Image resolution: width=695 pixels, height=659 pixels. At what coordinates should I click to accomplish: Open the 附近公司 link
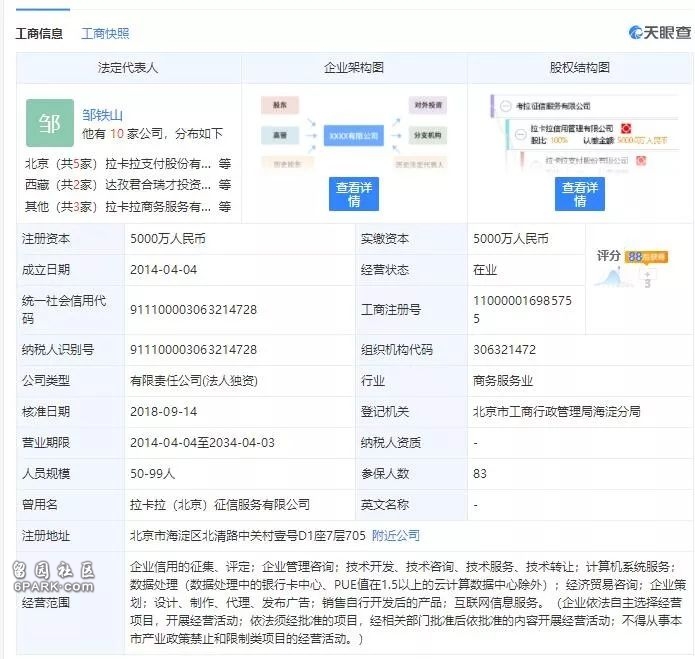tap(395, 536)
